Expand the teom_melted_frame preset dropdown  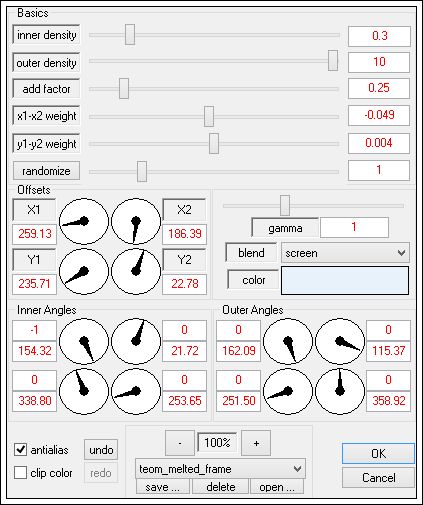click(220, 469)
